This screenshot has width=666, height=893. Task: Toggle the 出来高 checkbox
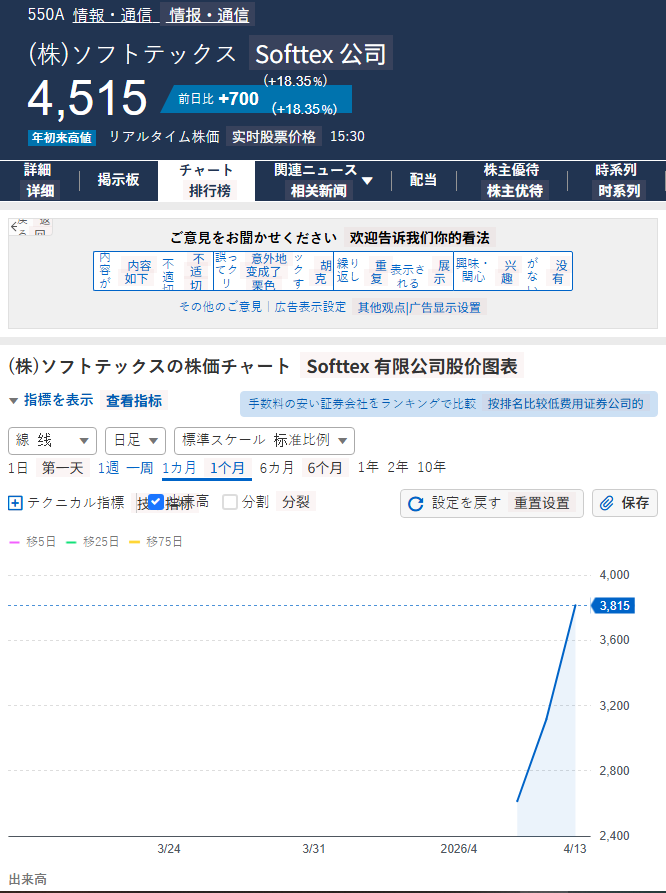[156, 502]
